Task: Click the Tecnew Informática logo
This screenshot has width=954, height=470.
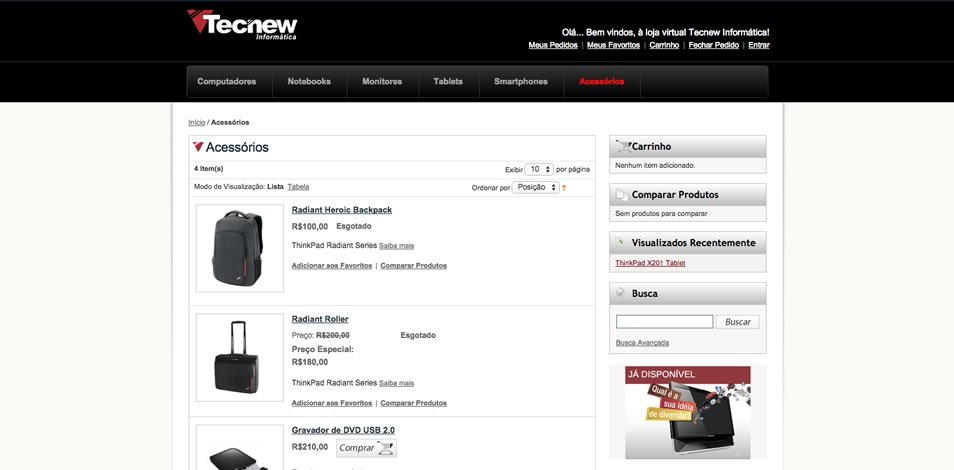Action: click(x=242, y=25)
